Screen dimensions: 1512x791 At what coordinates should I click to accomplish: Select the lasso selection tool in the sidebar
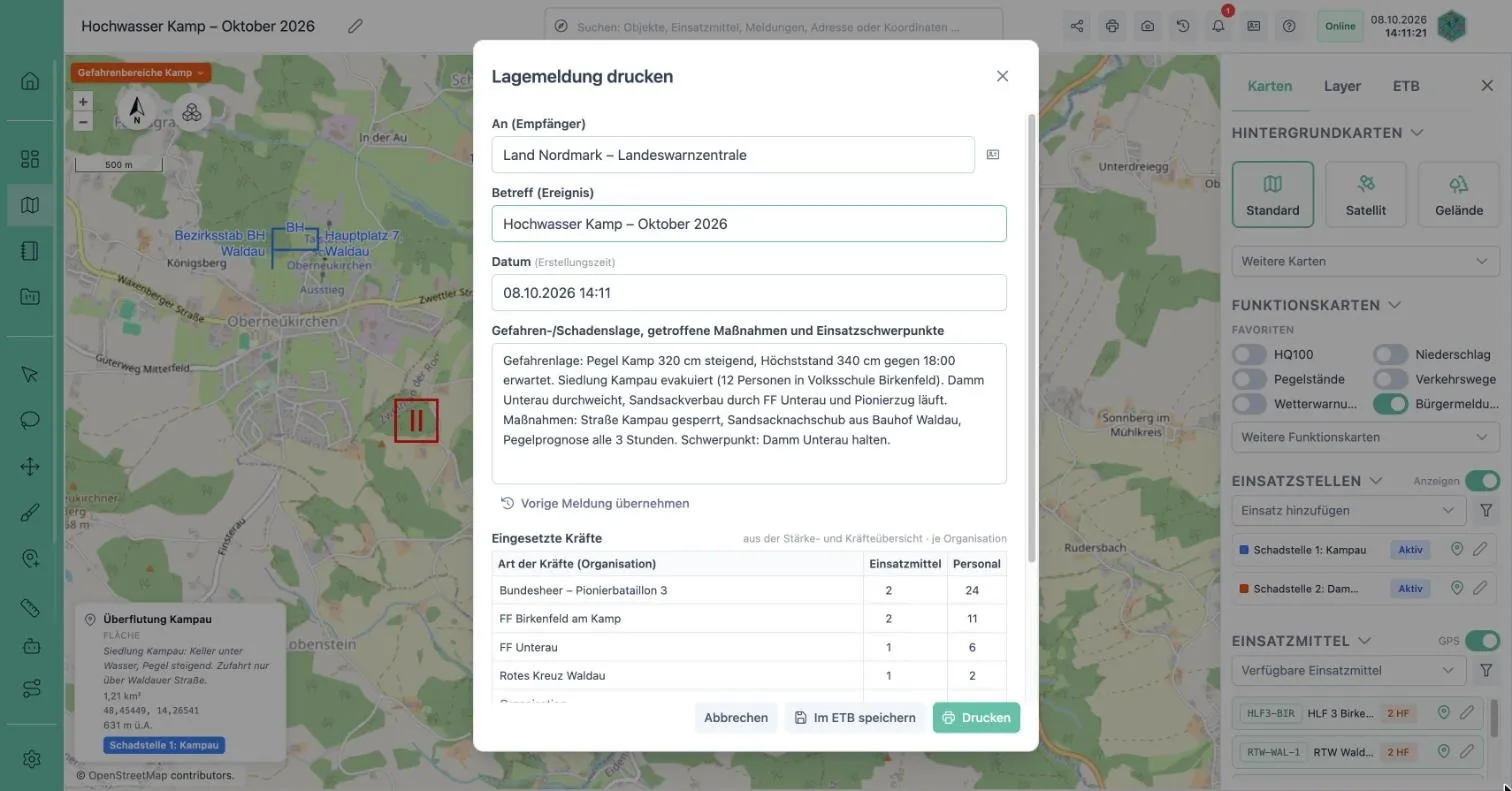(x=30, y=420)
